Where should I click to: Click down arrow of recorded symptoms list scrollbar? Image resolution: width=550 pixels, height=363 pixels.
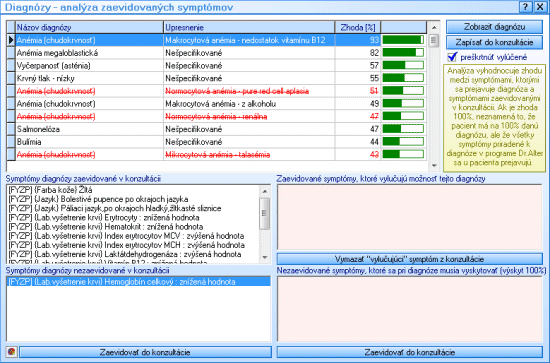click(265, 258)
